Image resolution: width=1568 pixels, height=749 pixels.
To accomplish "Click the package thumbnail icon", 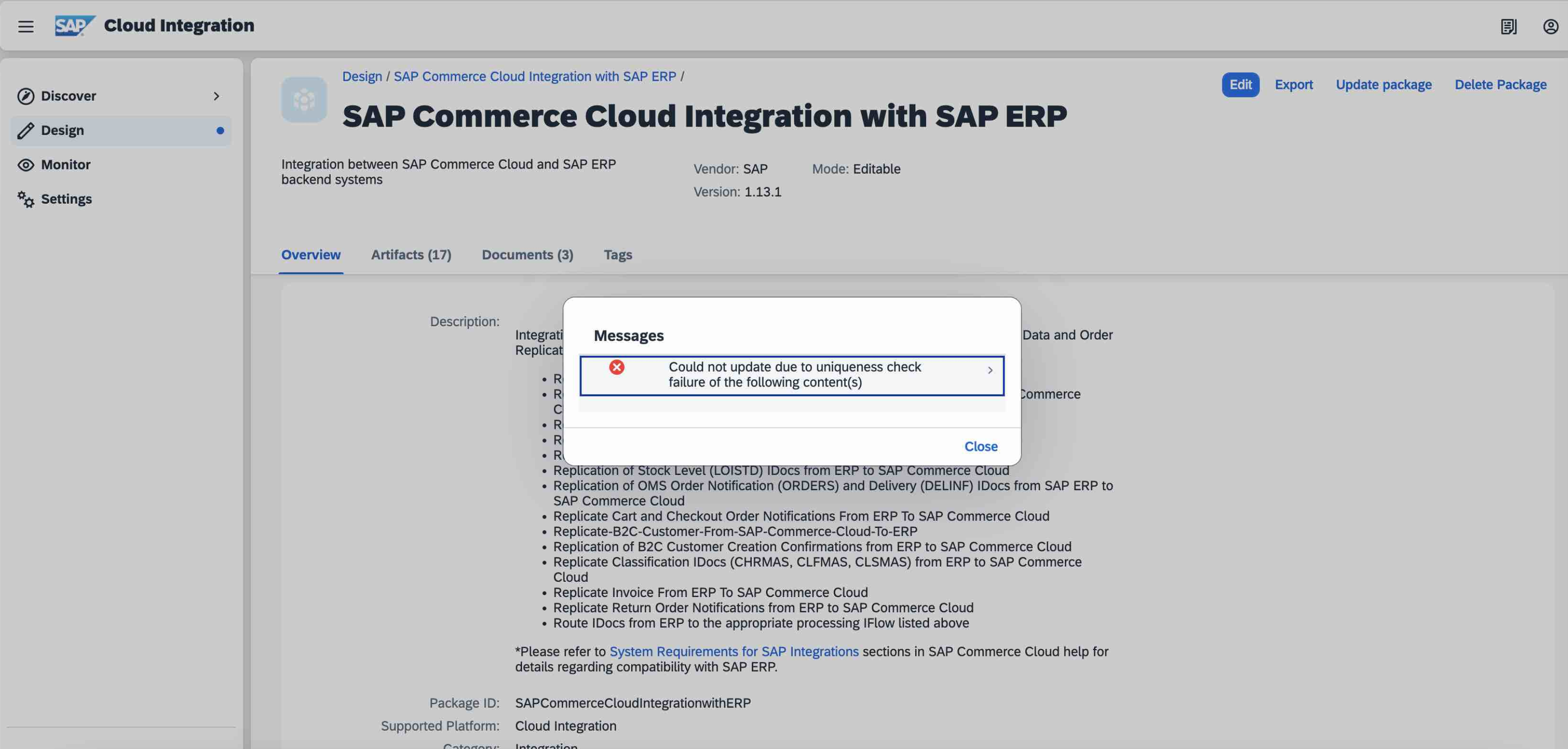I will (304, 100).
